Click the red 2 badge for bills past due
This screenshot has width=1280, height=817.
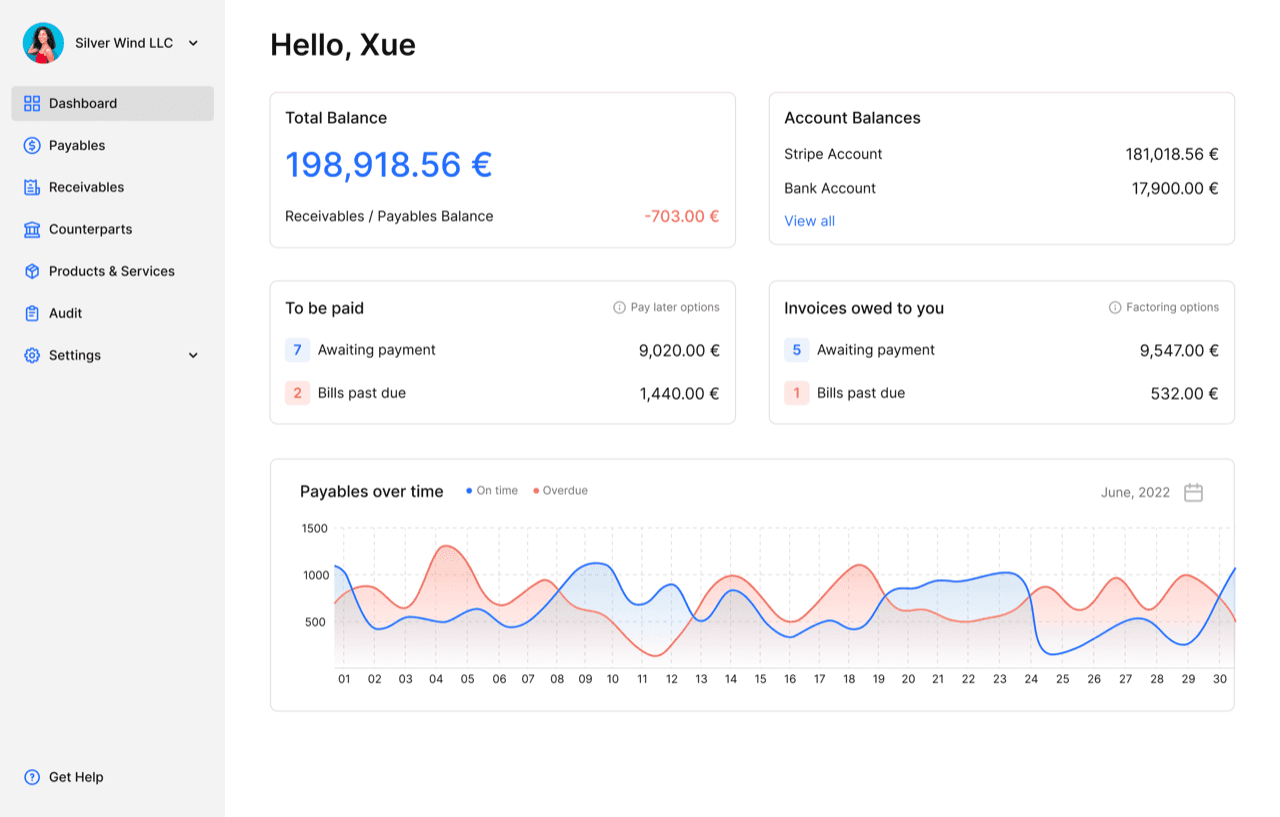point(297,393)
